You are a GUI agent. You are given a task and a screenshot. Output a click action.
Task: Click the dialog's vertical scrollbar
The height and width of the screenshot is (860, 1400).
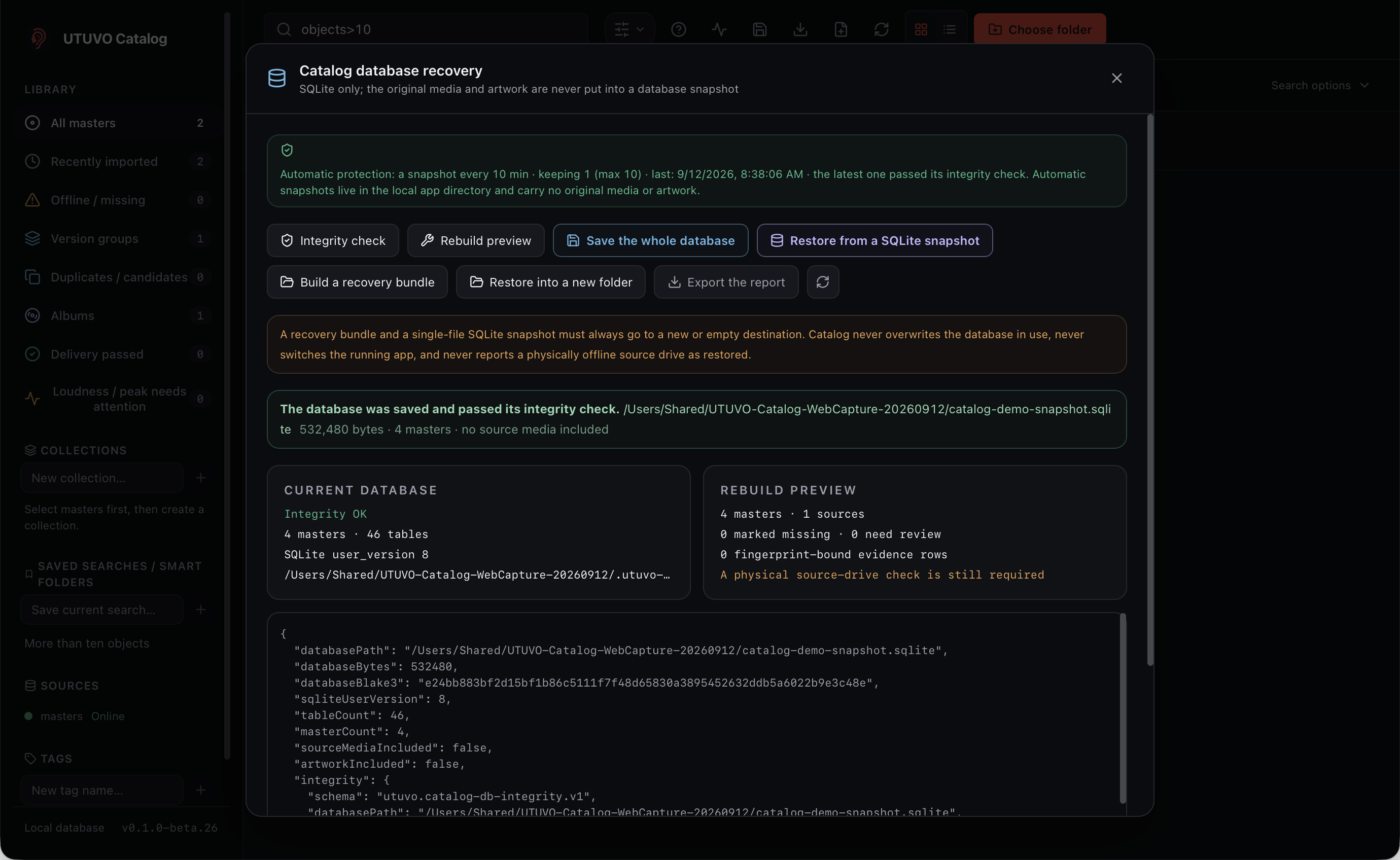tap(1150, 390)
